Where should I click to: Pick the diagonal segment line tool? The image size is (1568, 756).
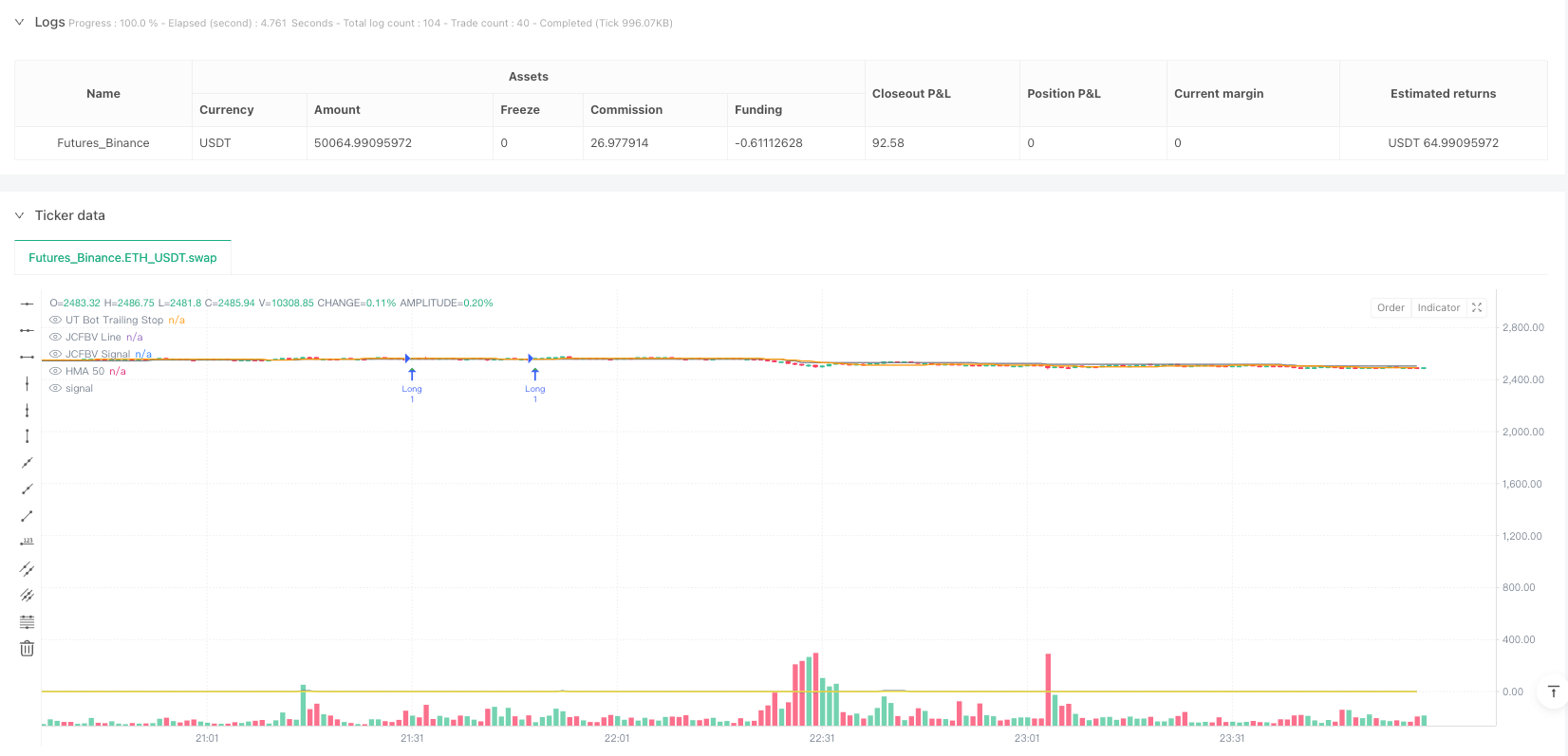click(27, 516)
